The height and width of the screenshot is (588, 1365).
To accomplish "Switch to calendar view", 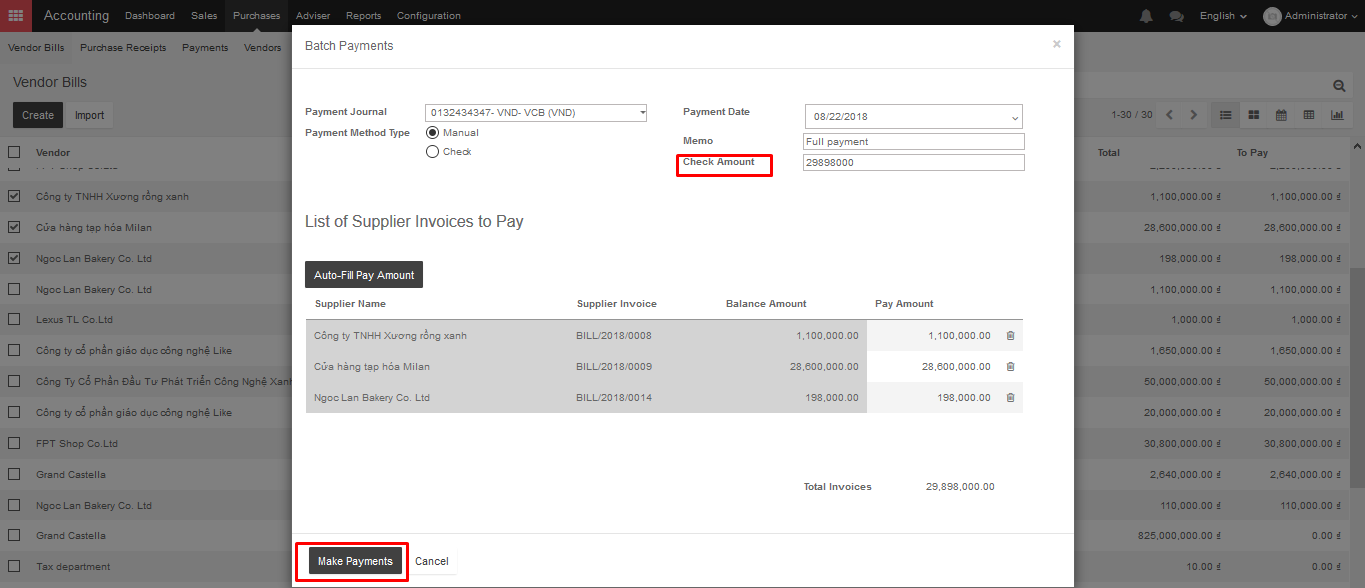I will pos(1281,115).
